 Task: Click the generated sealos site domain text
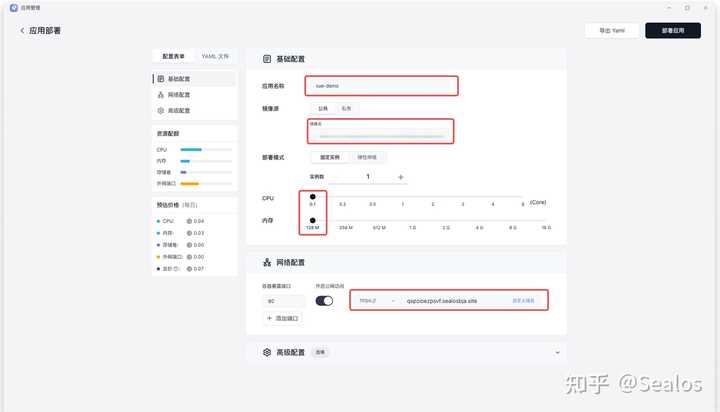coord(442,301)
